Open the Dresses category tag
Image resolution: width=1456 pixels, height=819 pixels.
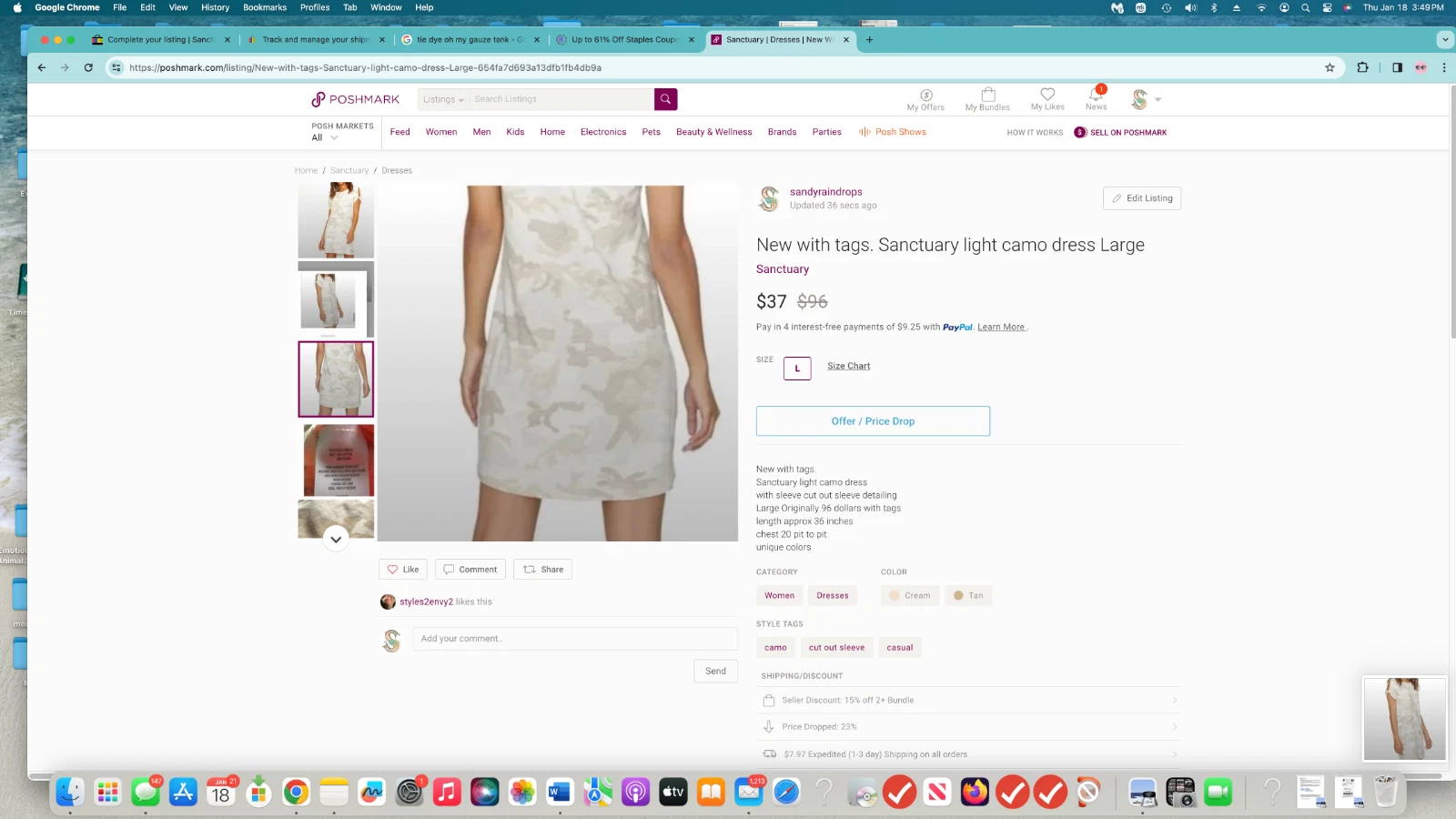(x=832, y=596)
